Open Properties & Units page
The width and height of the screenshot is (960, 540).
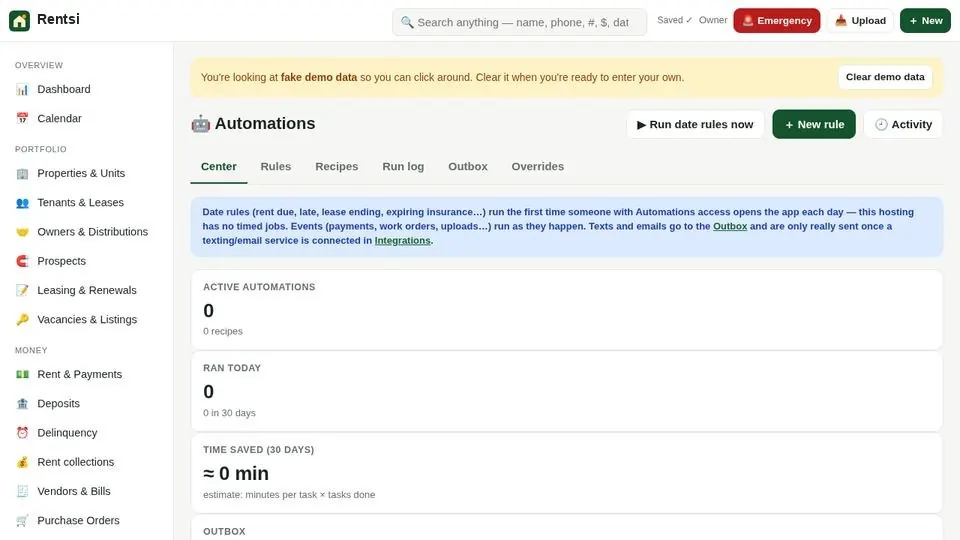(86, 173)
